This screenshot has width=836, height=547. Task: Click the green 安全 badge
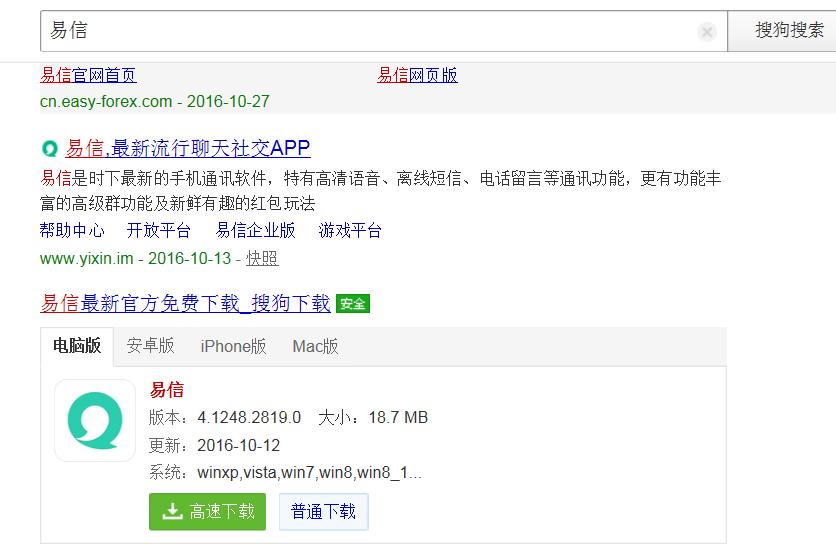click(353, 304)
